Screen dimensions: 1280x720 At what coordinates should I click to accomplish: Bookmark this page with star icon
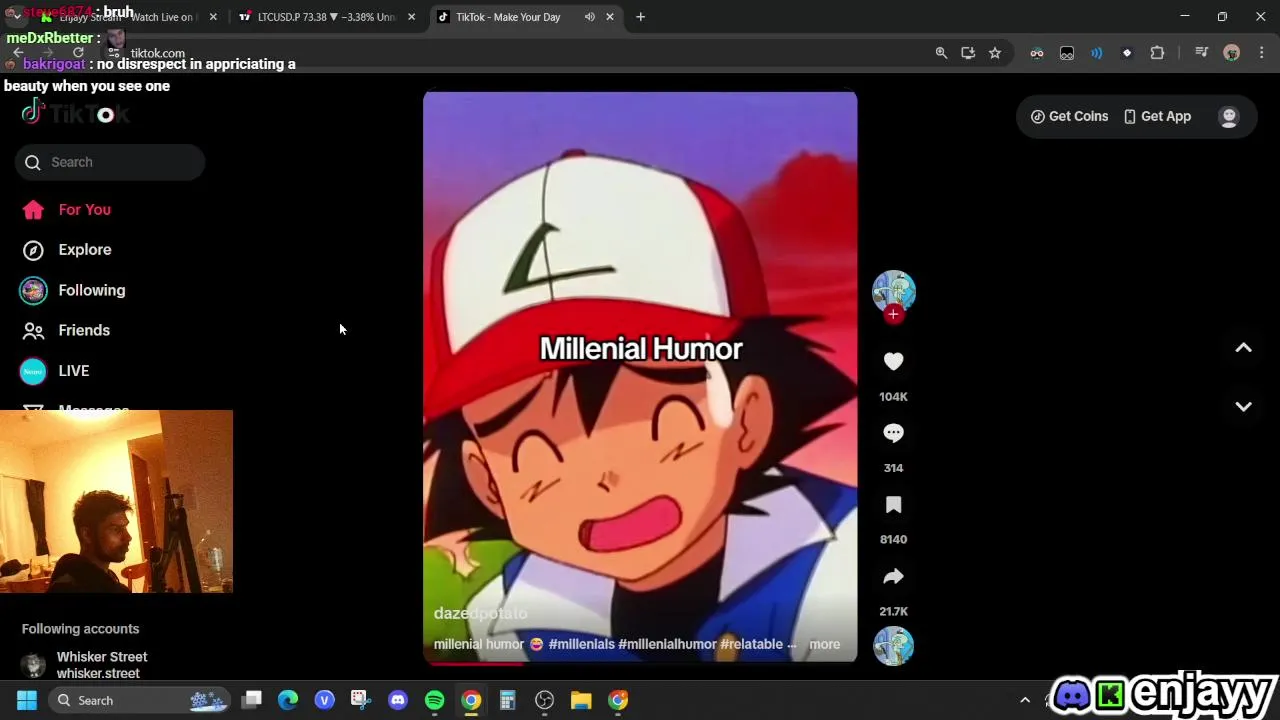pyautogui.click(x=995, y=53)
